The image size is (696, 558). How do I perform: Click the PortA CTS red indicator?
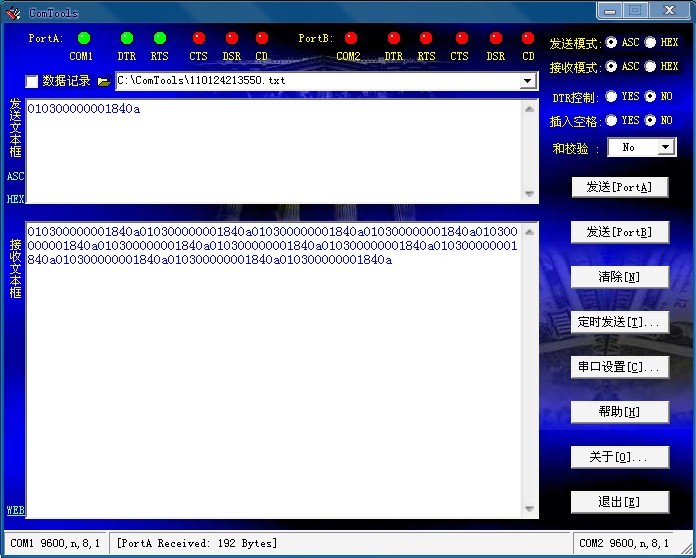pyautogui.click(x=198, y=38)
